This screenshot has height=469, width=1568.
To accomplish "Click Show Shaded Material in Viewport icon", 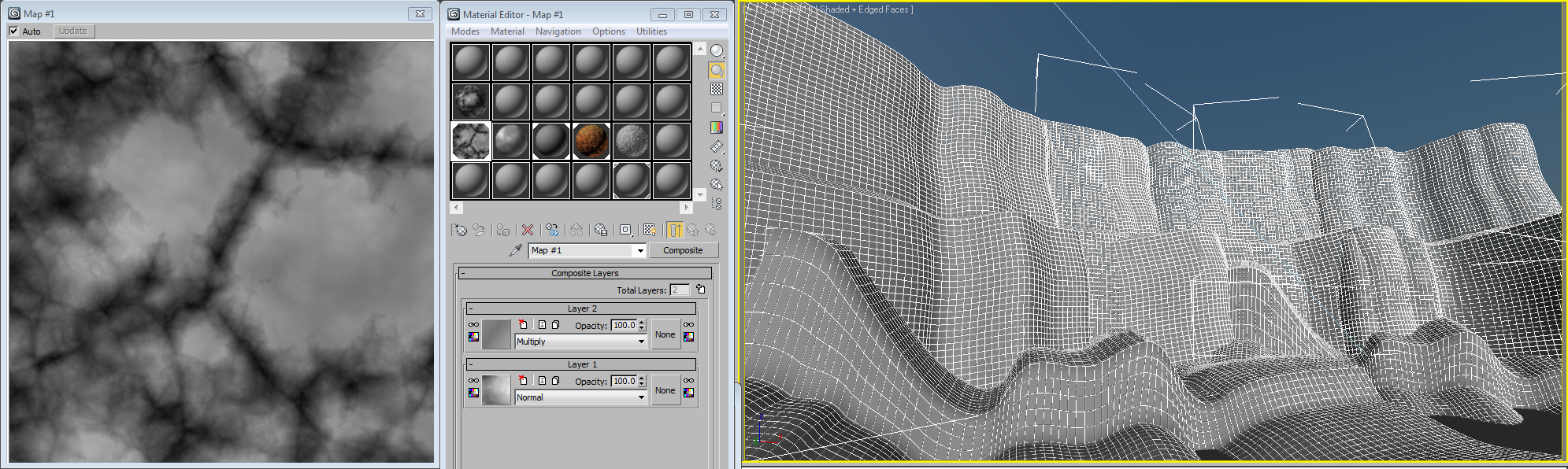I will click(x=649, y=230).
